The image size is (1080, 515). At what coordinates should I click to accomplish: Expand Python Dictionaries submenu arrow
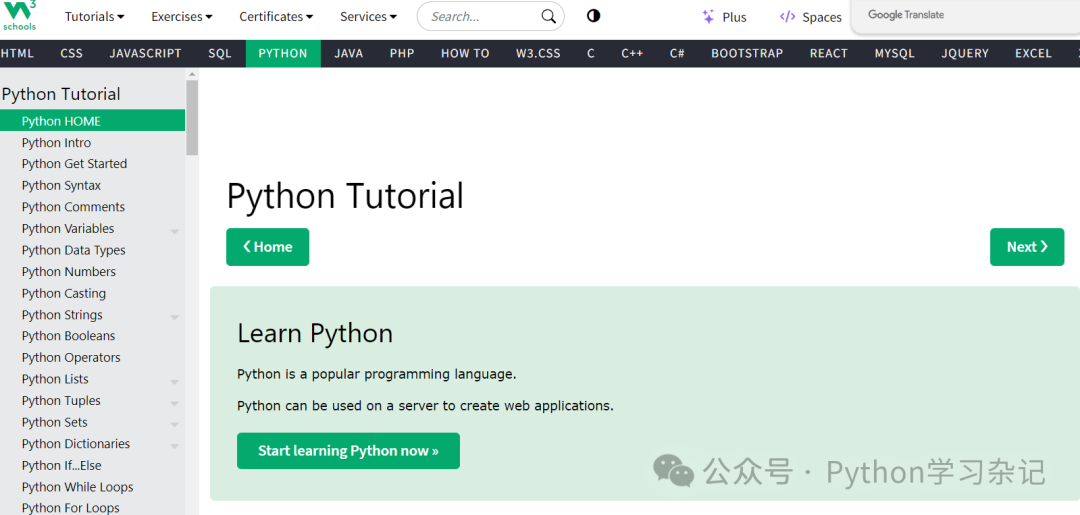coord(174,446)
